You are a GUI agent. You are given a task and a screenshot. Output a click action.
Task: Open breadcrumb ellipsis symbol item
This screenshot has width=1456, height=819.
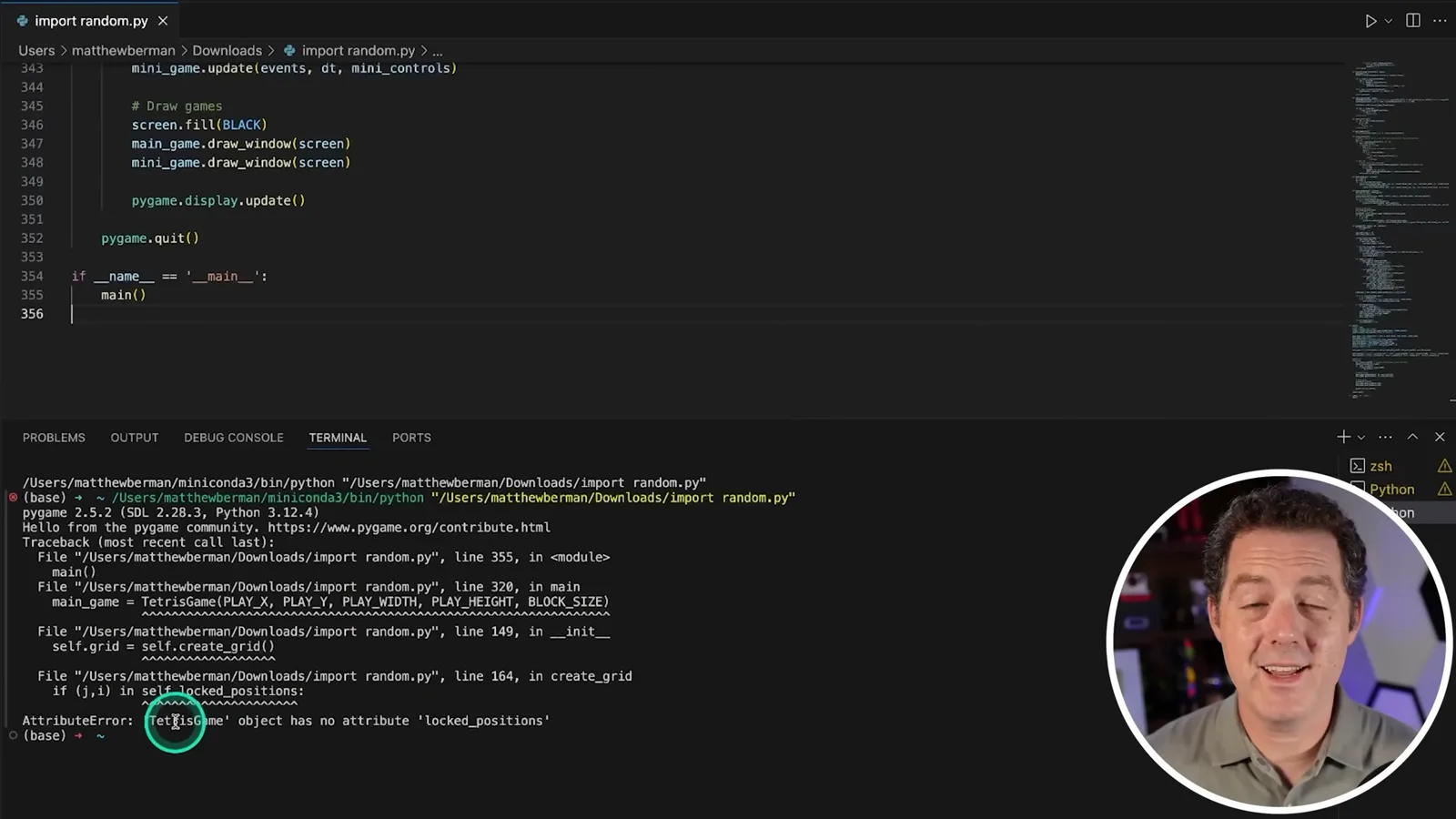point(438,51)
